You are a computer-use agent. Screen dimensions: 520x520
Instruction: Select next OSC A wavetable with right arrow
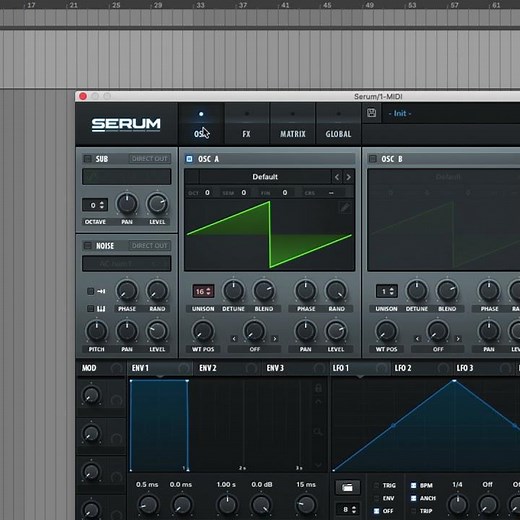click(x=348, y=177)
